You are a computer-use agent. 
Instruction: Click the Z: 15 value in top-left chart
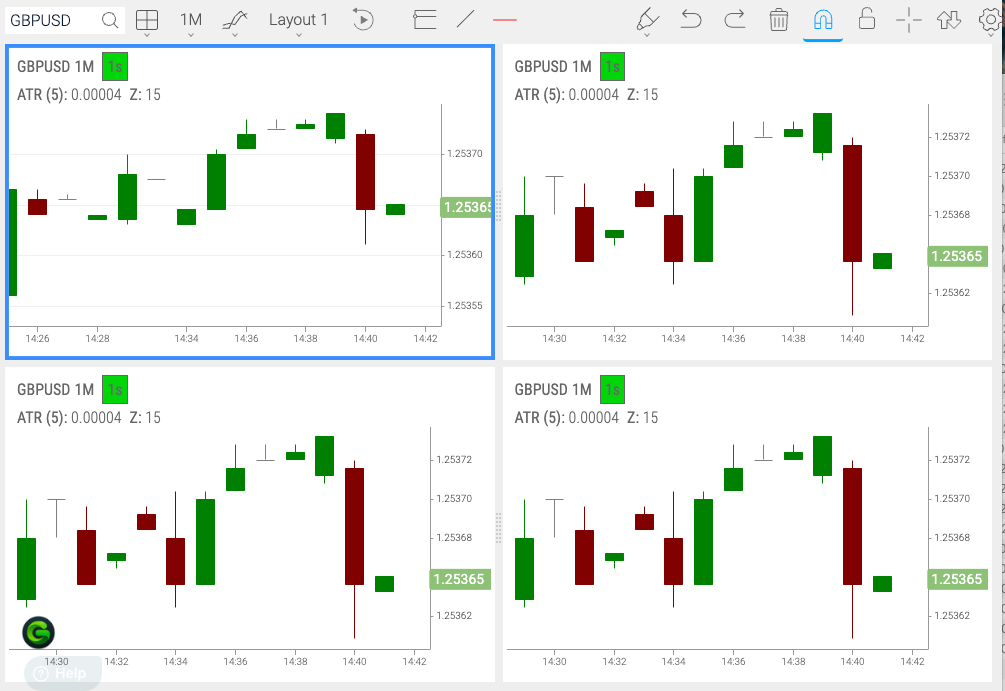[x=145, y=95]
